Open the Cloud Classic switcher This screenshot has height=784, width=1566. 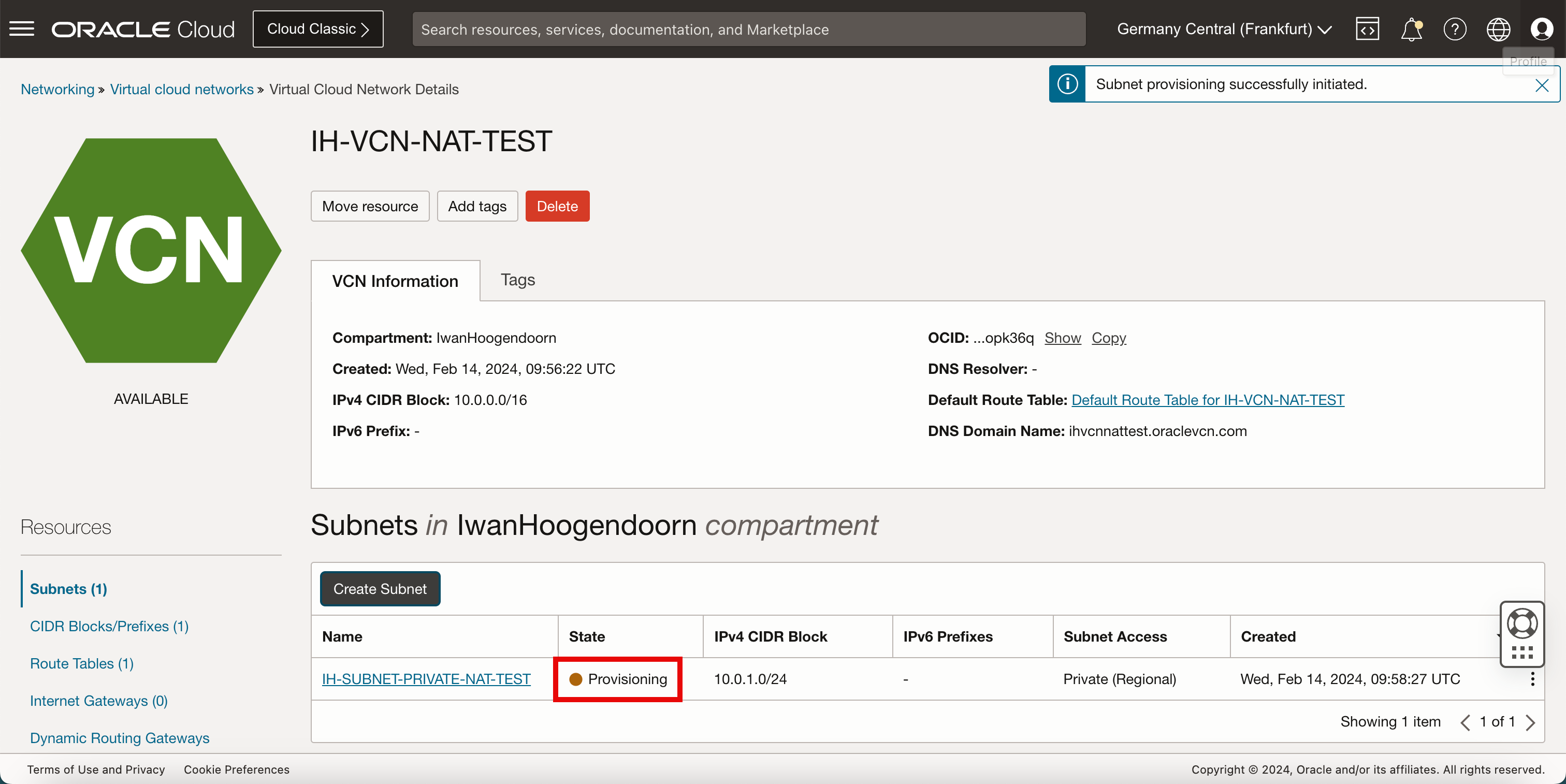coord(318,28)
